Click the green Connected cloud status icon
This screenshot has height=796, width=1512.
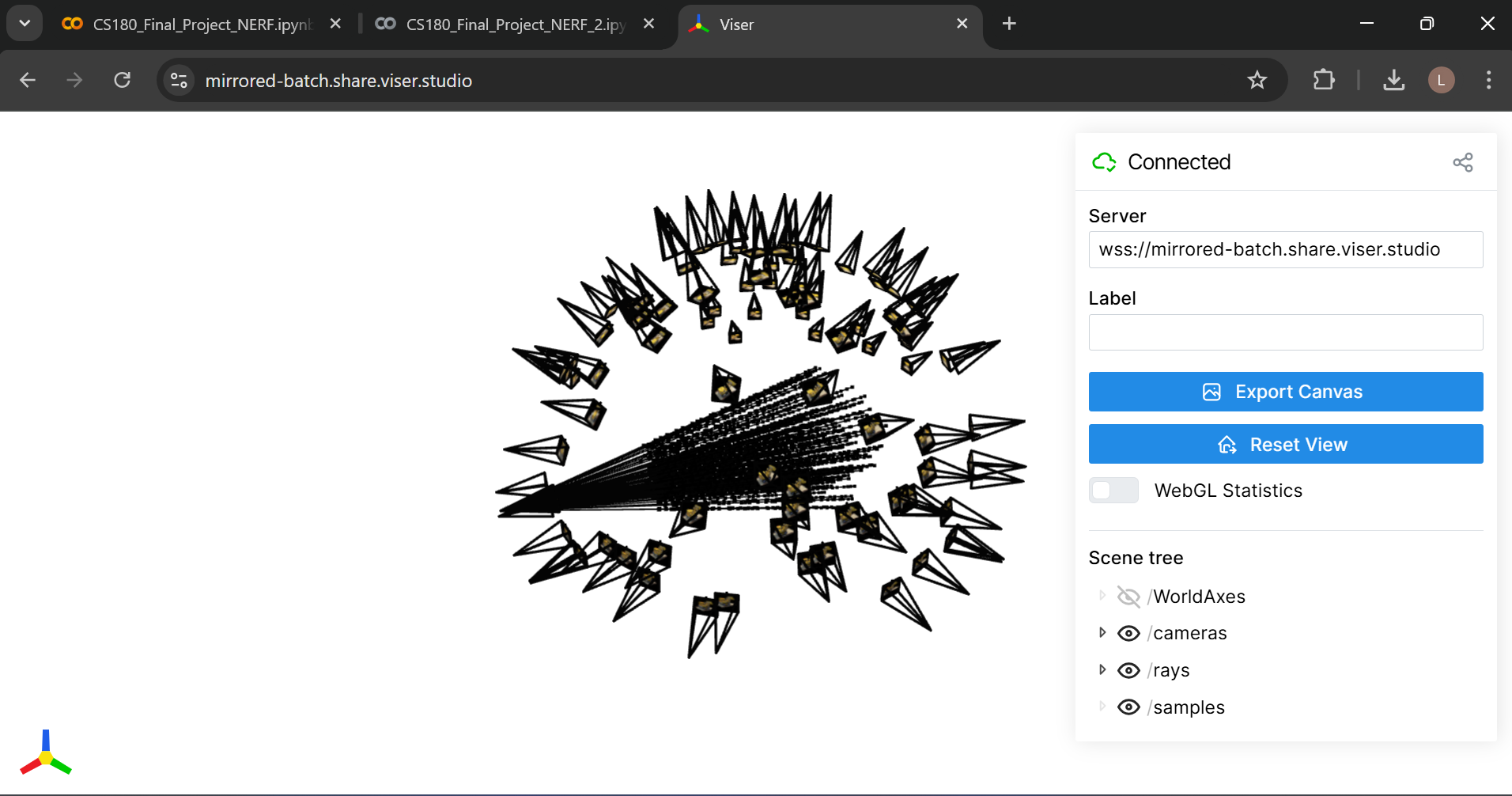click(1104, 162)
